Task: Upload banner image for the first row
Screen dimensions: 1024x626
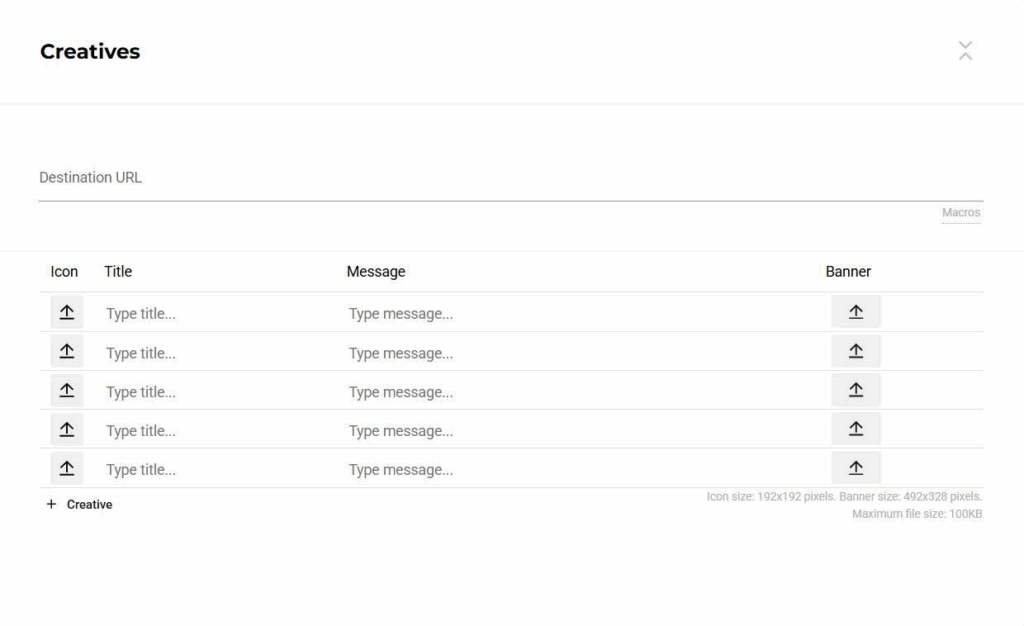Action: pyautogui.click(x=855, y=312)
